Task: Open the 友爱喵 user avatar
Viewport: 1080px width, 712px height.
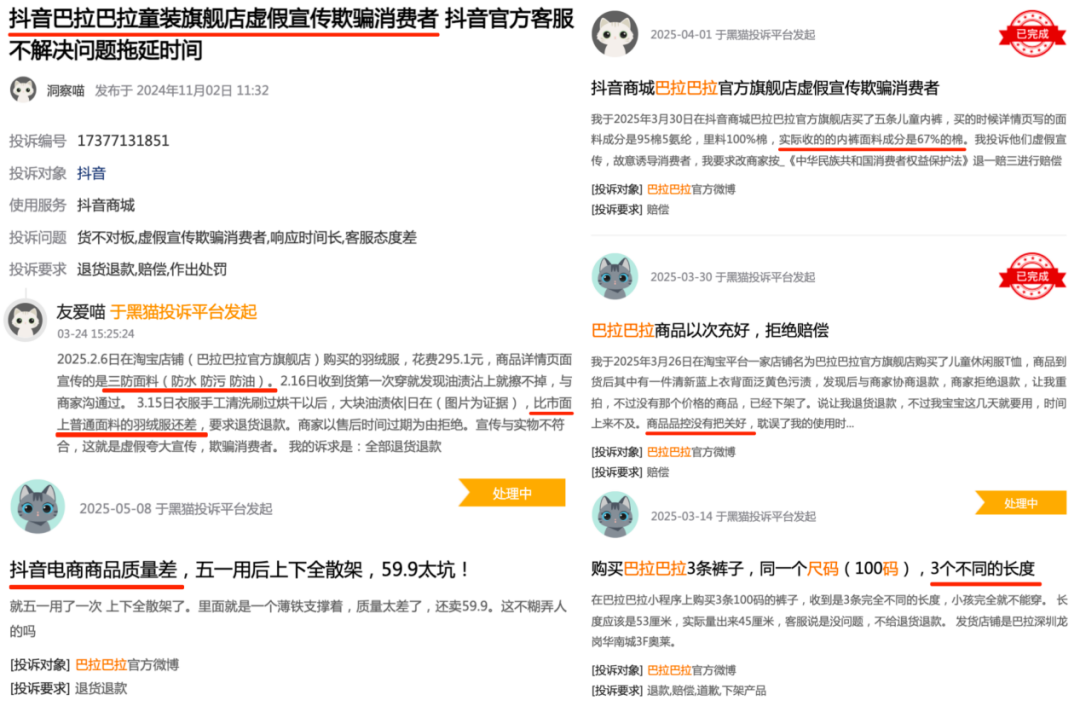Action: click(26, 320)
